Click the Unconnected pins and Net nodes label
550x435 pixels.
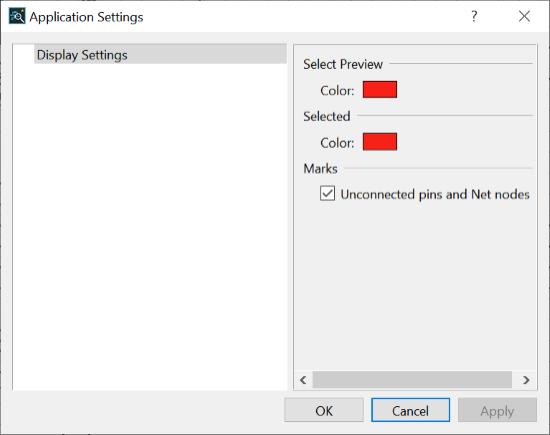435,194
